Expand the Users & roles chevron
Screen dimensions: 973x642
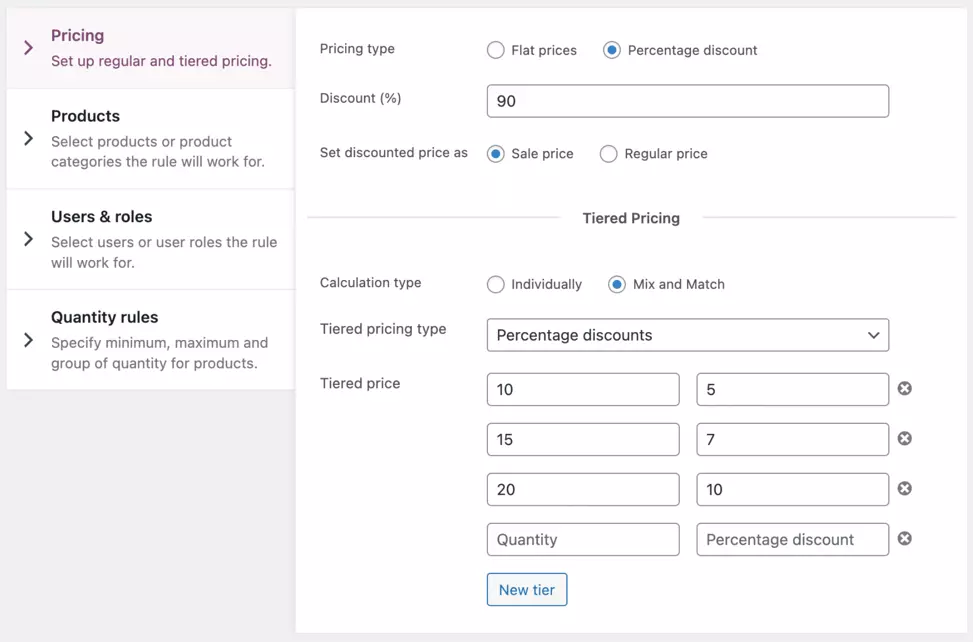pyautogui.click(x=28, y=239)
